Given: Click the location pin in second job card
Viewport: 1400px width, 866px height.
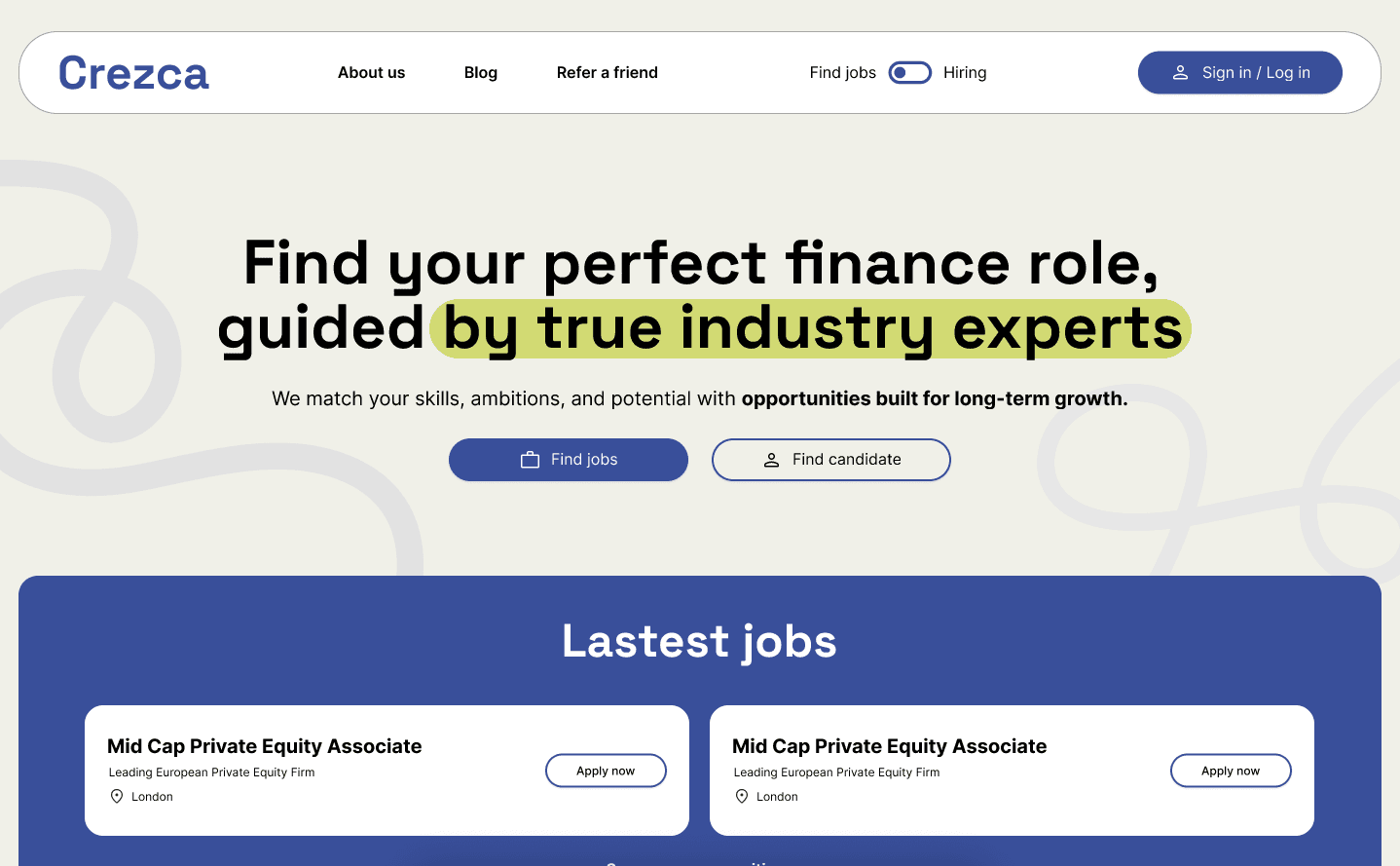Looking at the screenshot, I should coord(742,797).
